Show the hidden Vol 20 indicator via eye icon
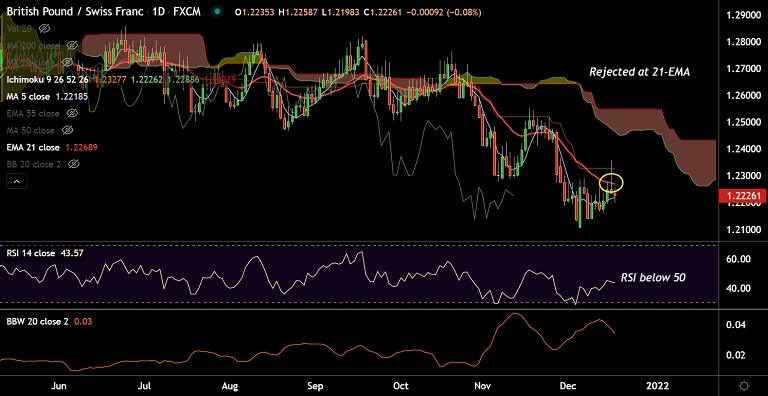768x396 pixels. [45, 28]
